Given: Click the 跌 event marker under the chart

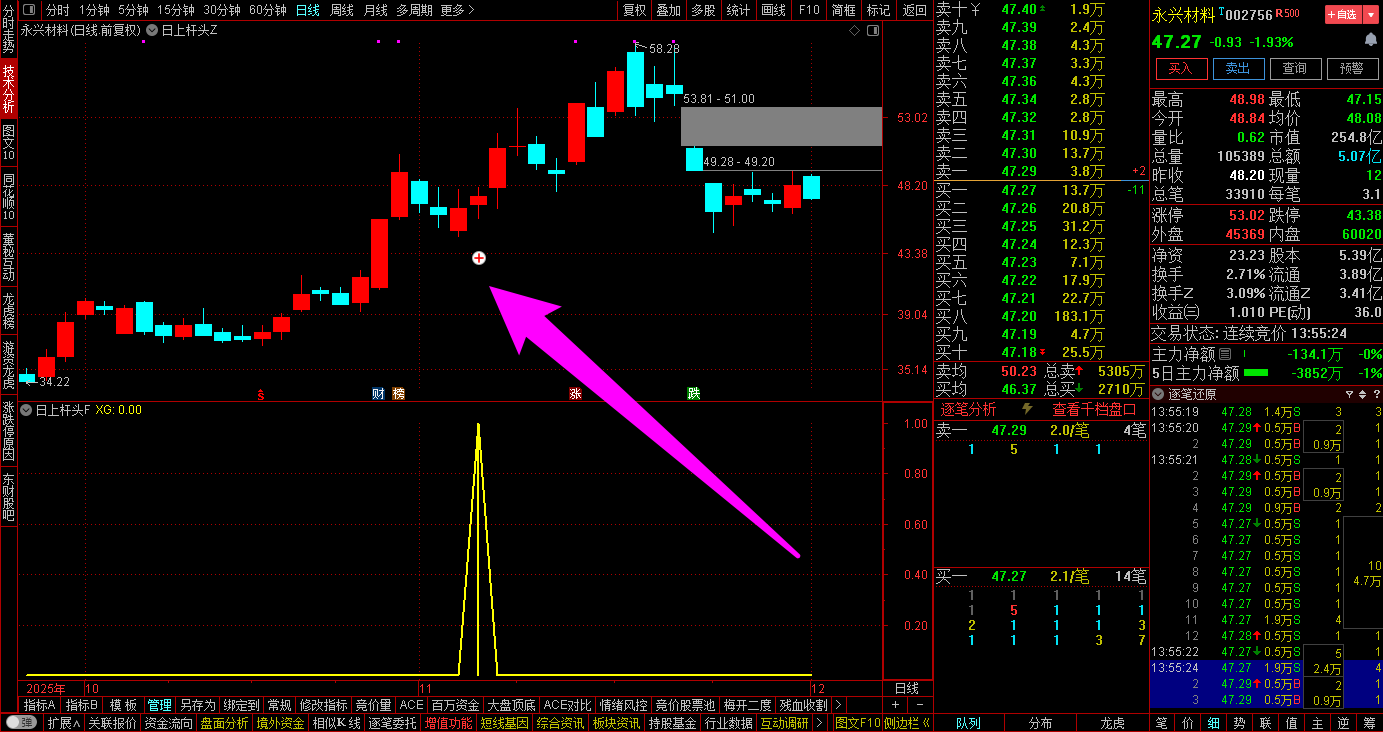Looking at the screenshot, I should tap(693, 393).
